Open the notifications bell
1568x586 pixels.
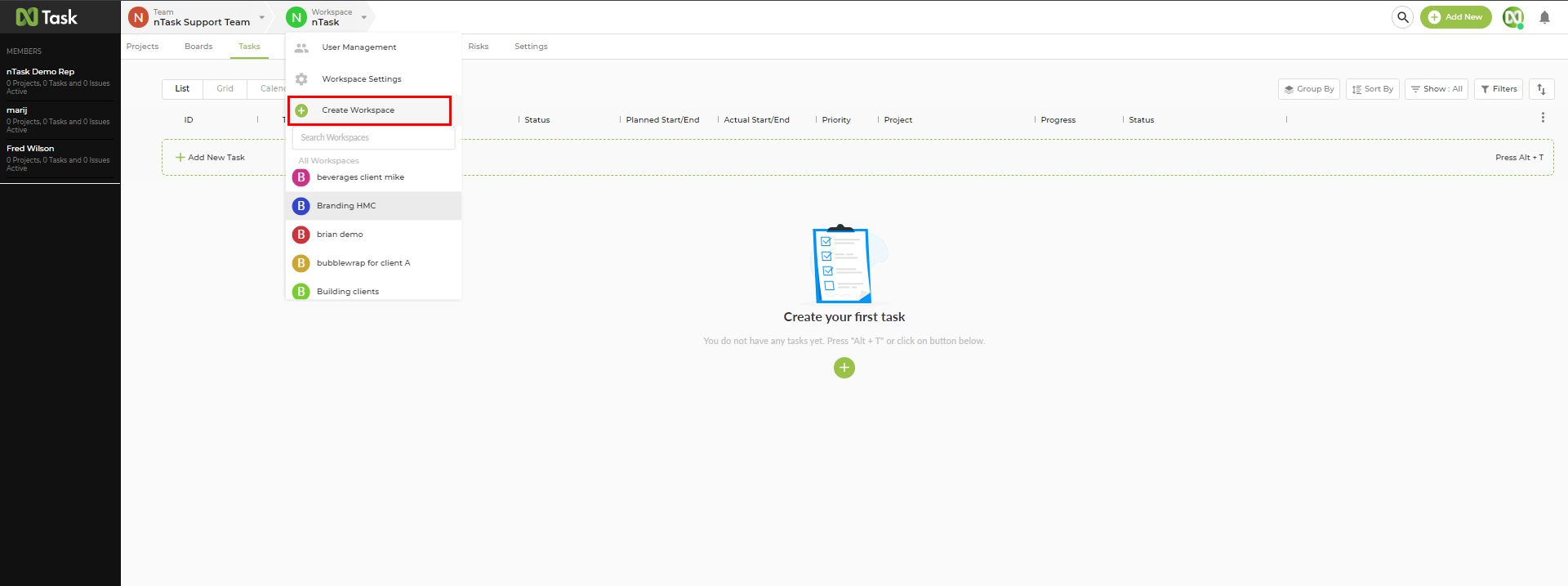click(1544, 17)
